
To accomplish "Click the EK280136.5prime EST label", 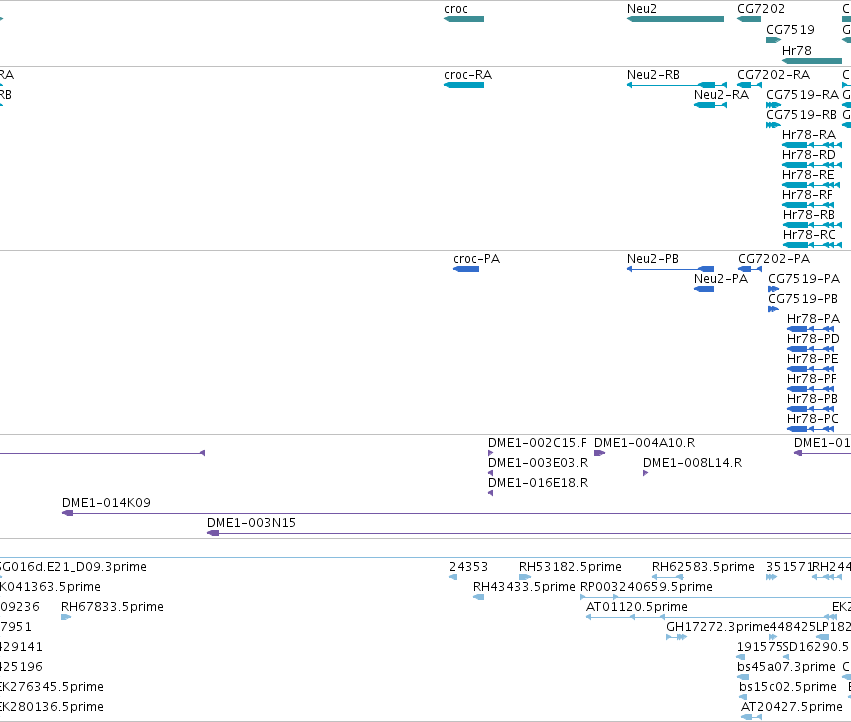I will pyautogui.click(x=52, y=707).
